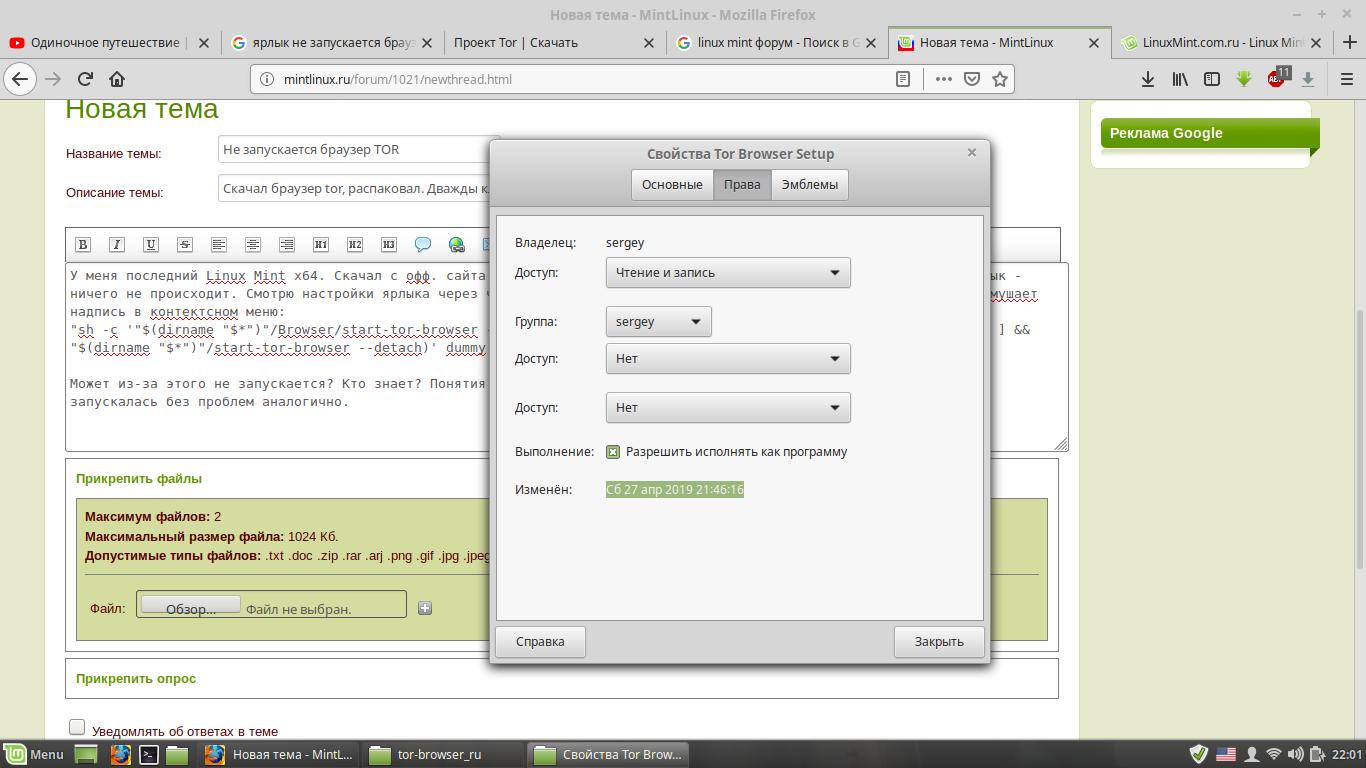
Task: Expand the group 'sergey' dropdown
Action: 658,322
